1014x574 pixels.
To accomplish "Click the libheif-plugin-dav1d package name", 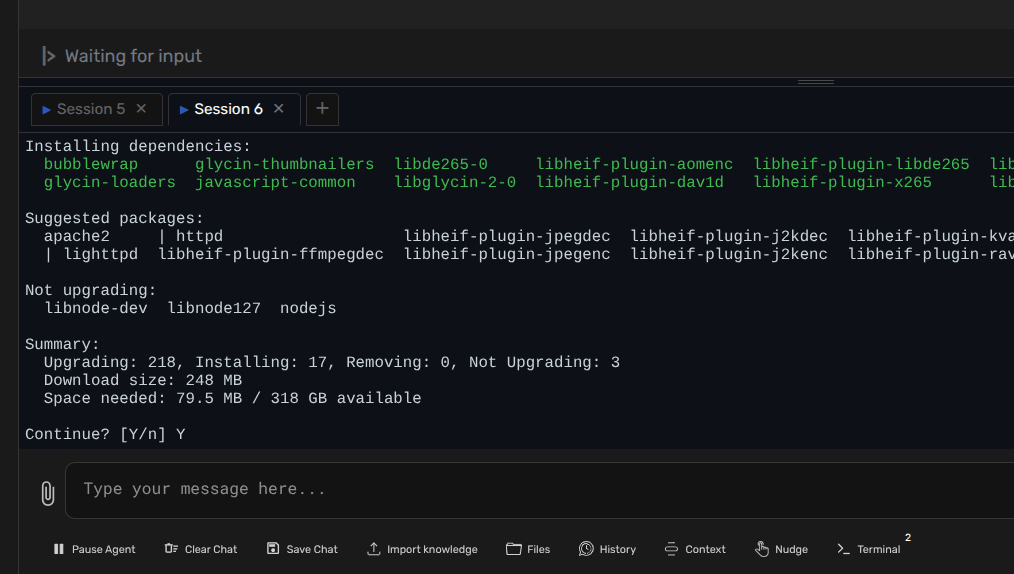I will click(630, 182).
